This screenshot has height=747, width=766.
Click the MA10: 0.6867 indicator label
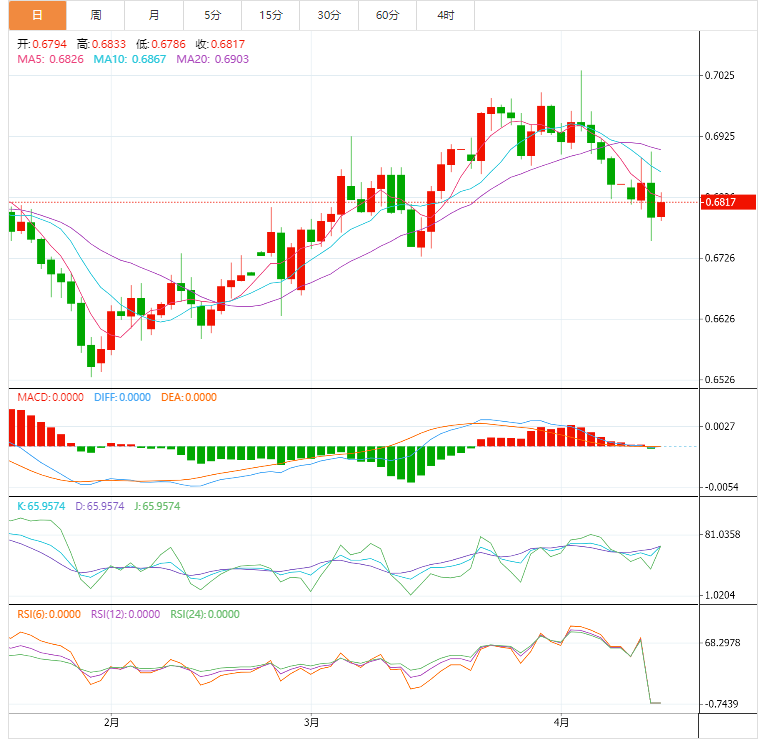[131, 60]
